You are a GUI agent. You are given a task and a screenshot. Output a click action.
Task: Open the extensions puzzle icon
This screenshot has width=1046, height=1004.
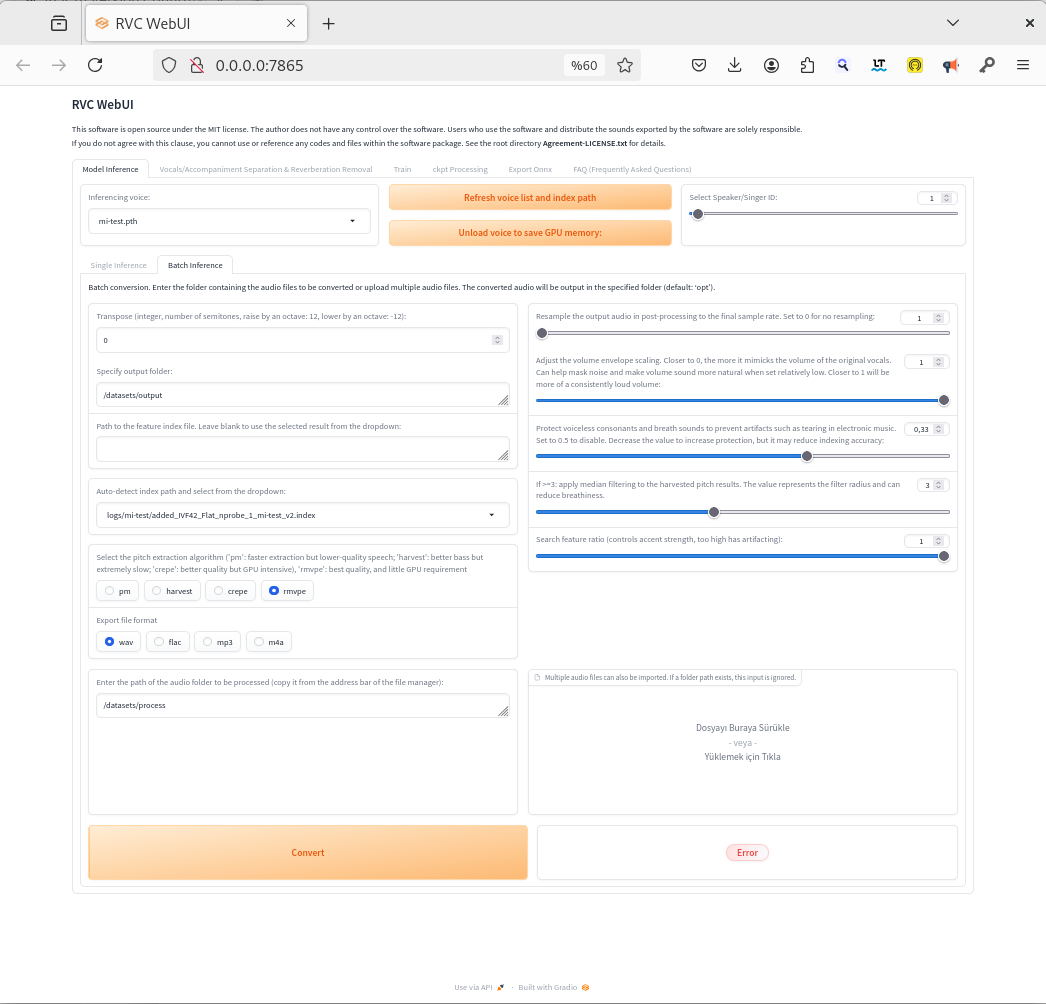click(x=807, y=65)
